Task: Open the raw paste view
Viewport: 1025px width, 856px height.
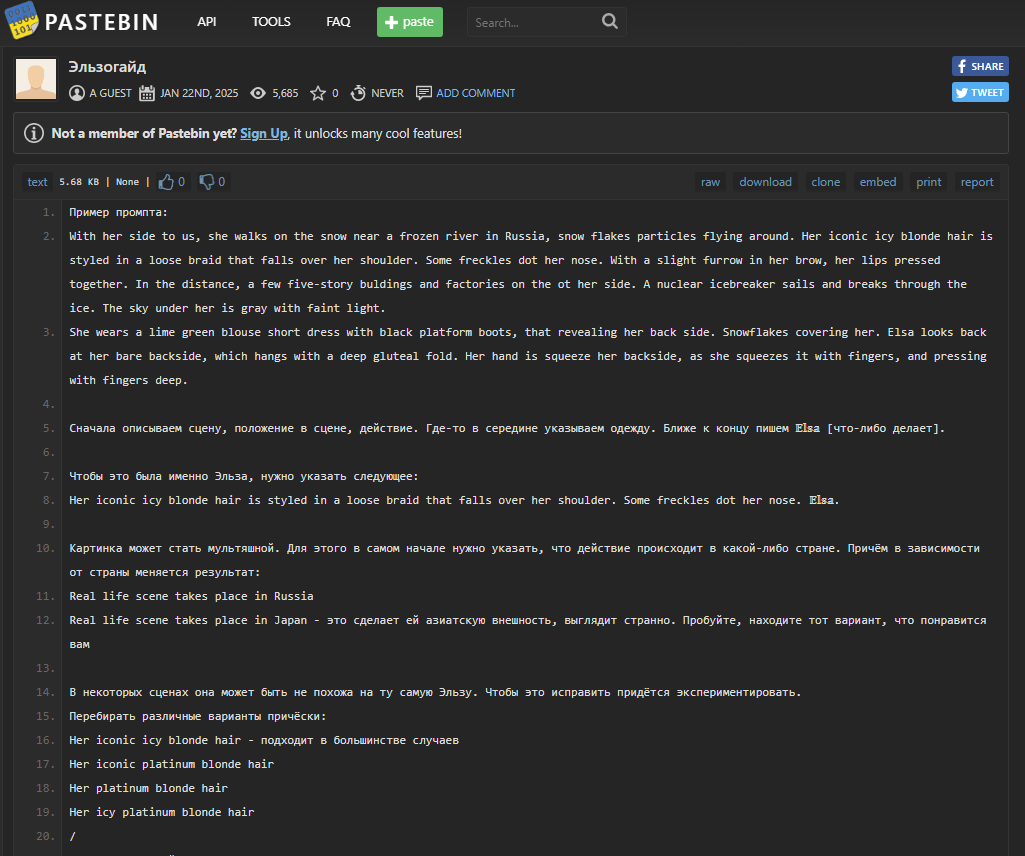Action: point(710,182)
